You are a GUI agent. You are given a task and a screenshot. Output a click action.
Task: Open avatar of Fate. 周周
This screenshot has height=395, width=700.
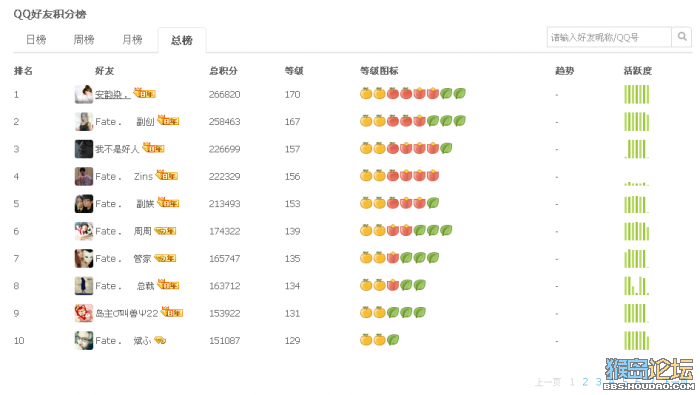tap(84, 231)
